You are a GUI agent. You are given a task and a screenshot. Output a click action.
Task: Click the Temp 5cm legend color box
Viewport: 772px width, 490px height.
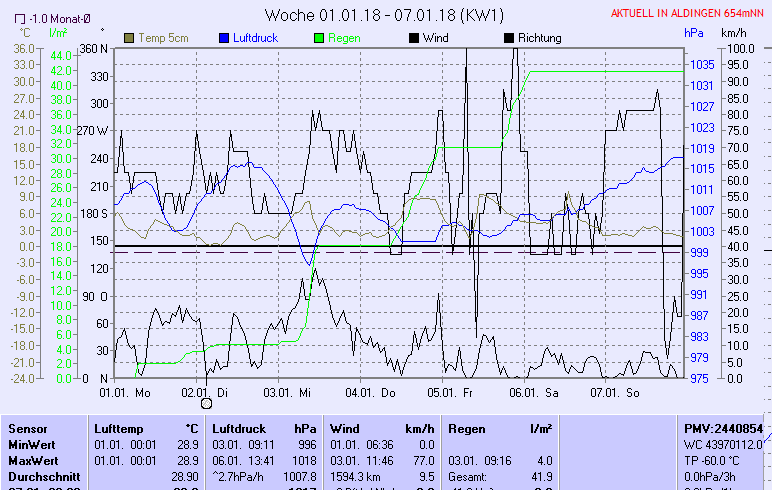coord(129,38)
